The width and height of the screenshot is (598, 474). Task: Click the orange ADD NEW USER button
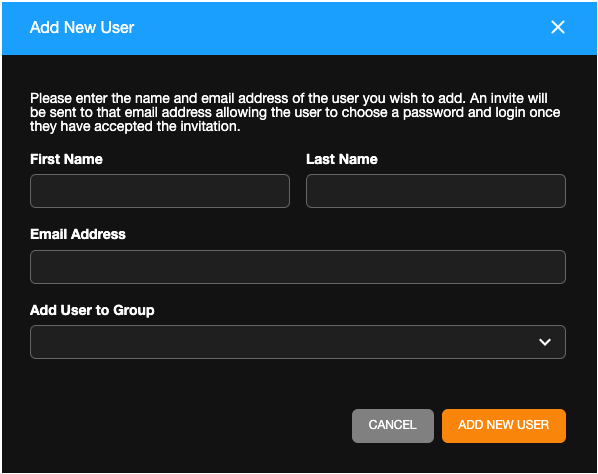click(504, 426)
